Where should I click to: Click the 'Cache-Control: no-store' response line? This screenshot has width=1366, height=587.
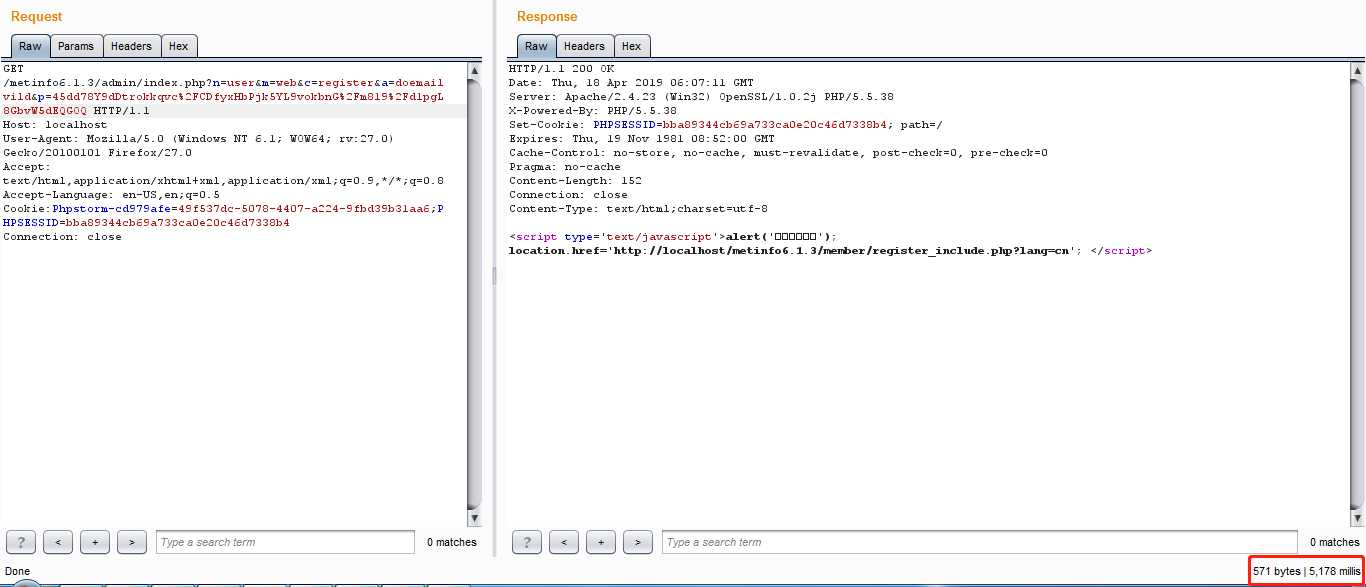[778, 153]
